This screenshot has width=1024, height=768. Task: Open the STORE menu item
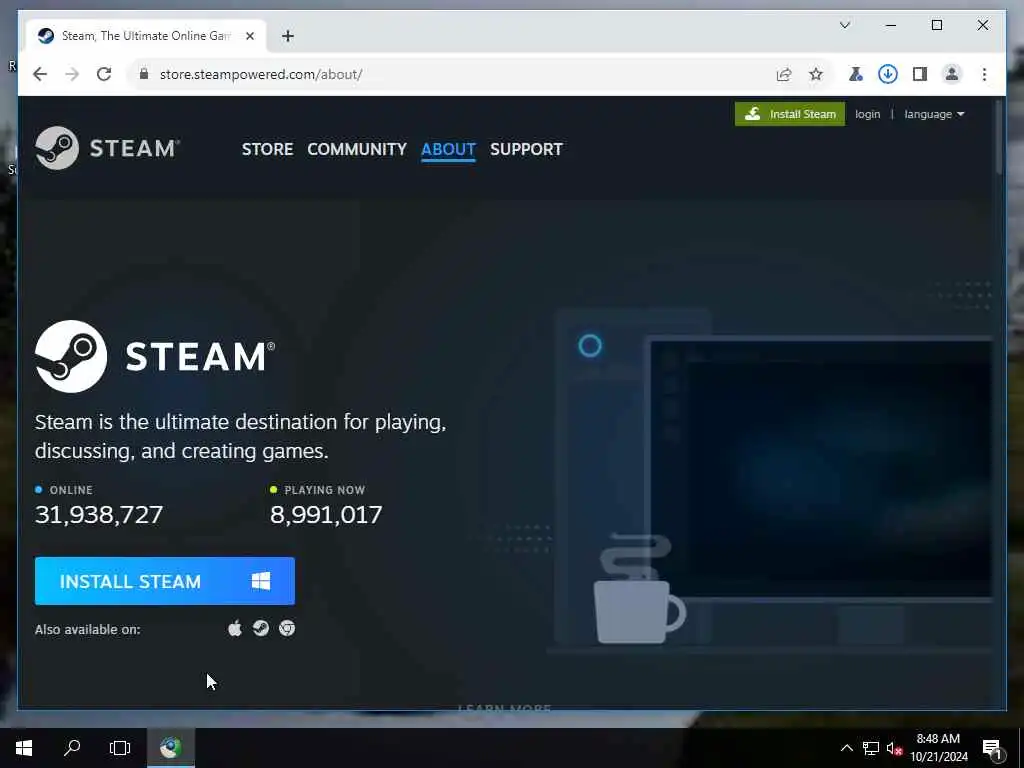click(267, 149)
